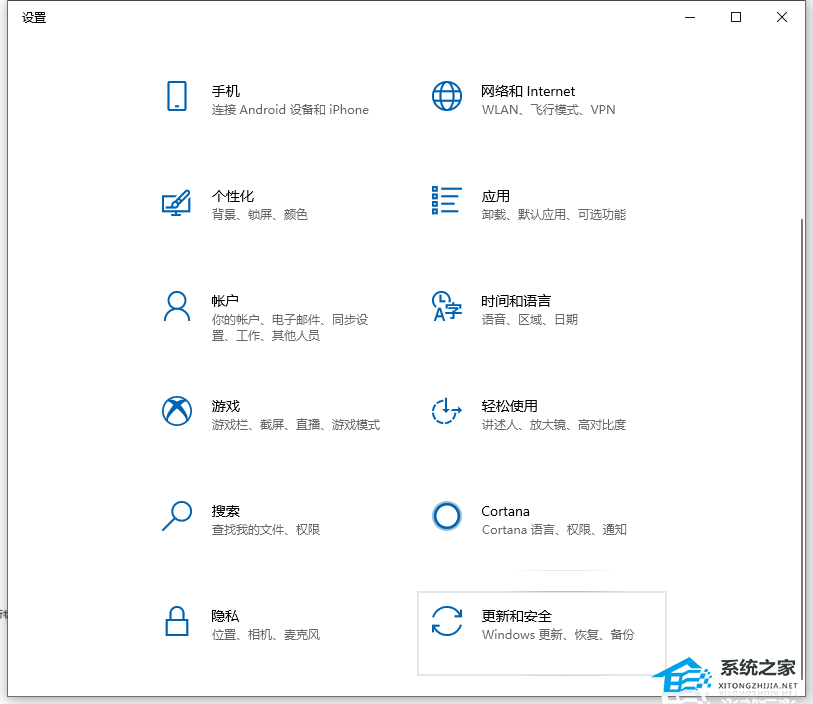813x704 pixels.
Task: Click the globe icon for 网络和 Internet
Action: [446, 96]
